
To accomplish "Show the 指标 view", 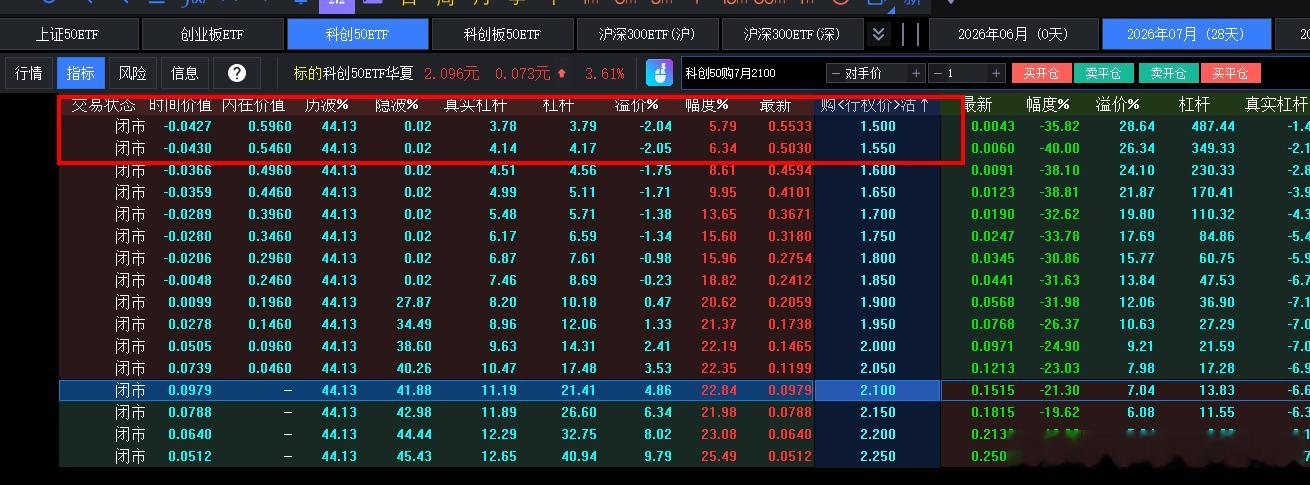I will click(x=80, y=73).
